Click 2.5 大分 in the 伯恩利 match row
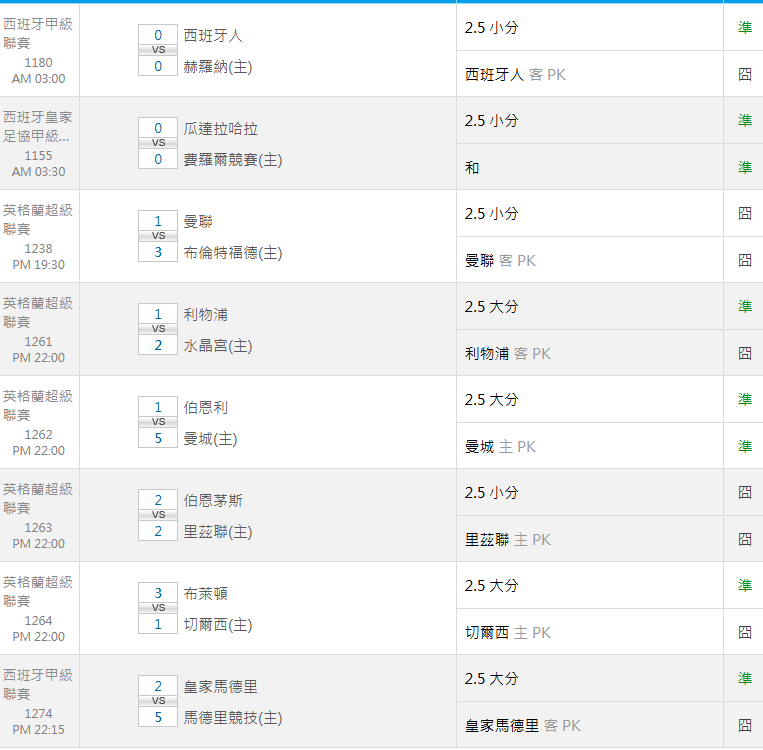The height and width of the screenshot is (750, 763). 492,399
